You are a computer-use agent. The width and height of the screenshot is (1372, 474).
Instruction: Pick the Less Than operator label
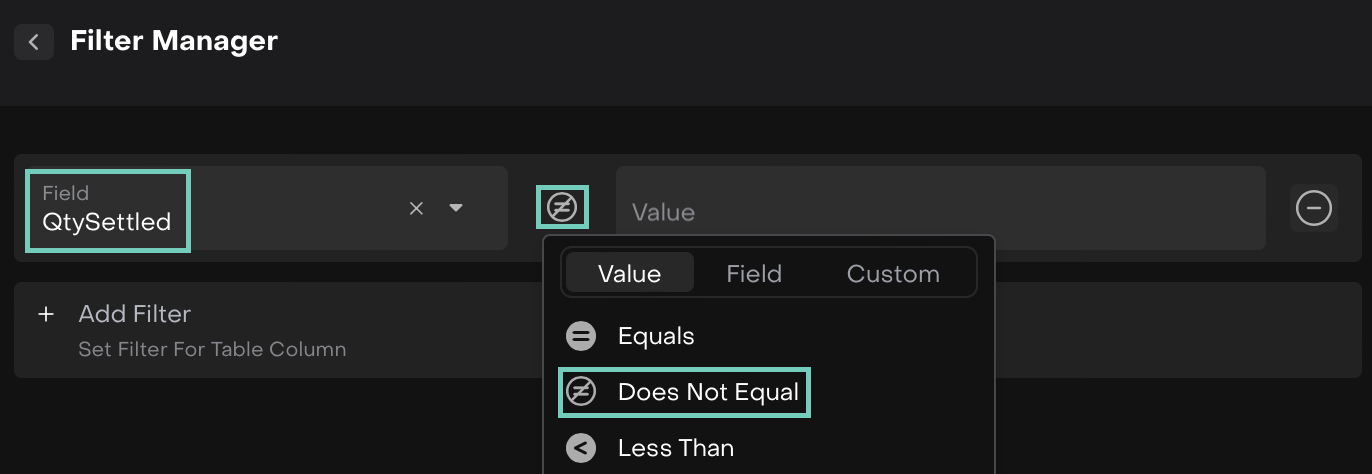[x=676, y=448]
